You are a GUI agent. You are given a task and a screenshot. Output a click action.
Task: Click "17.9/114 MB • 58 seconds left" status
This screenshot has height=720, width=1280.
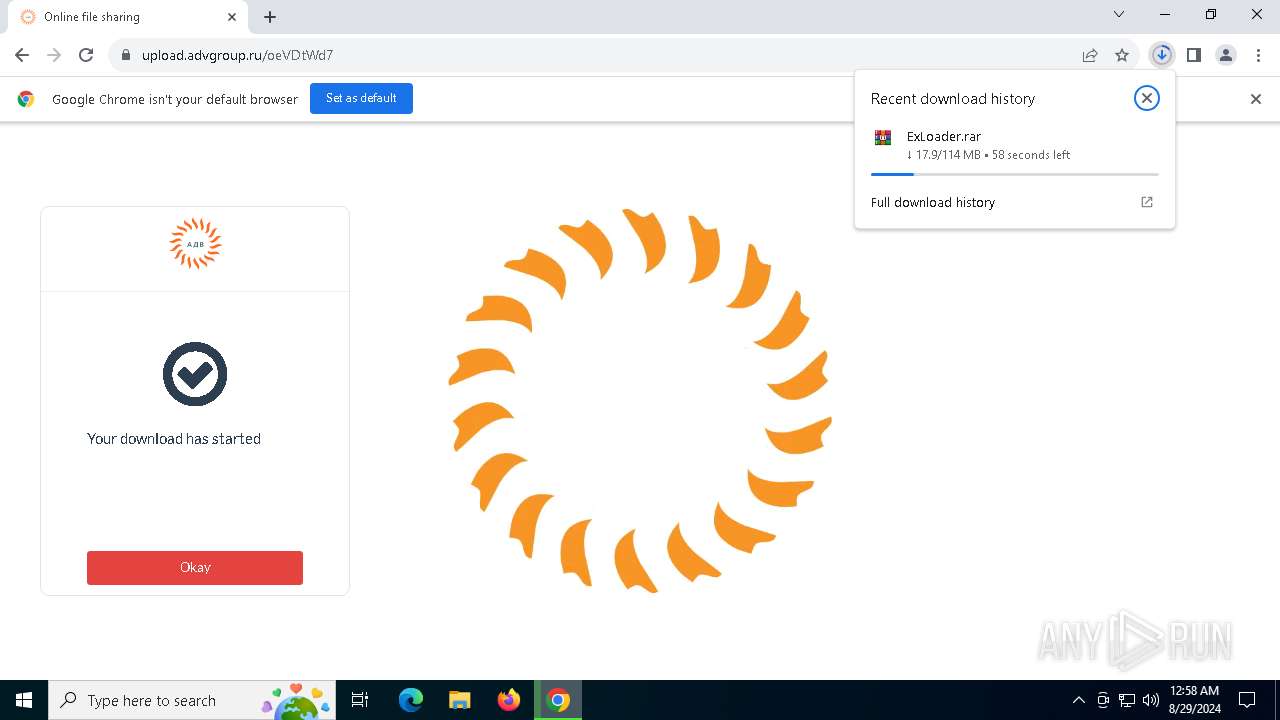988,155
